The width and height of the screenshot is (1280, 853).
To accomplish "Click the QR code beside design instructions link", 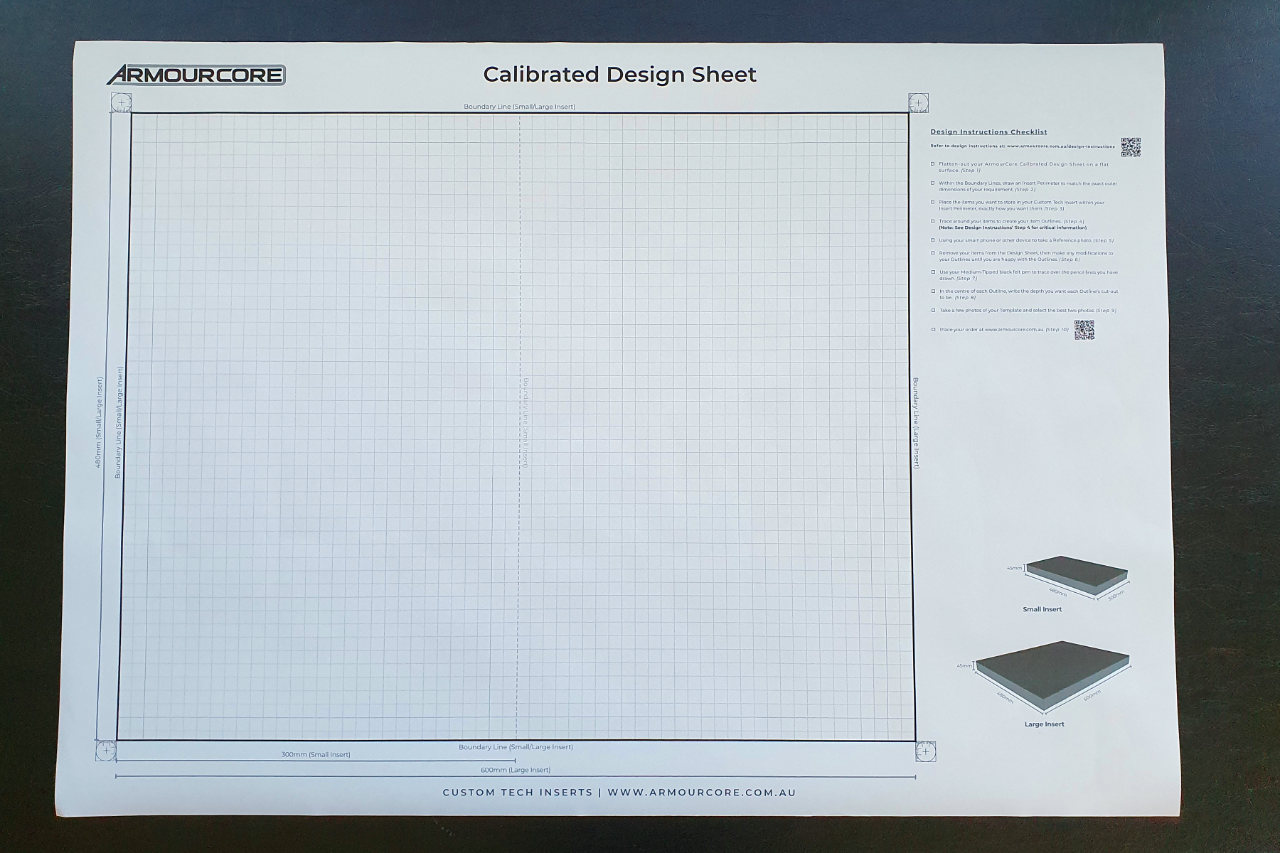I will pyautogui.click(x=1130, y=147).
